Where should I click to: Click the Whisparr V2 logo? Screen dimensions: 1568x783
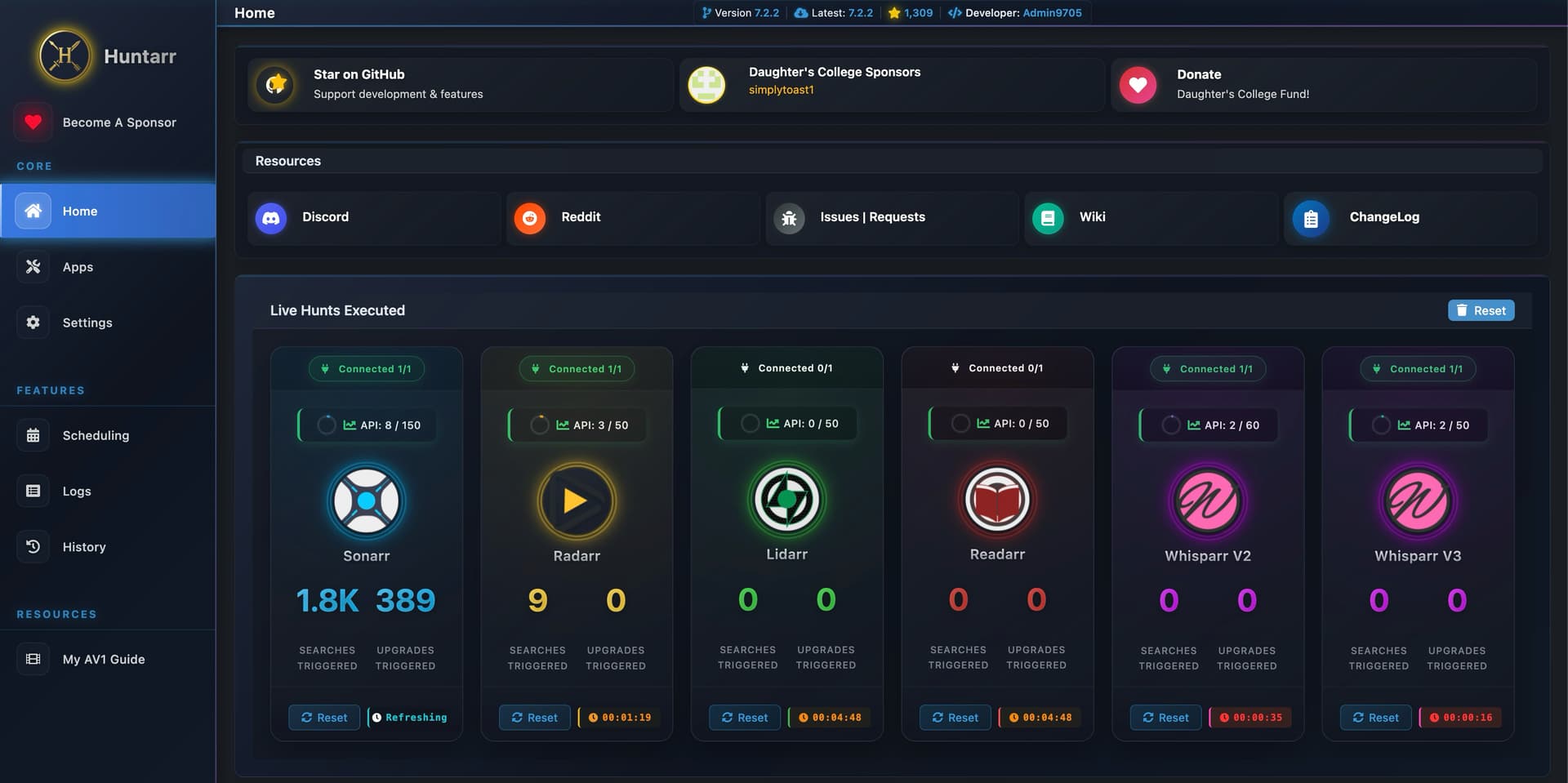[1208, 500]
